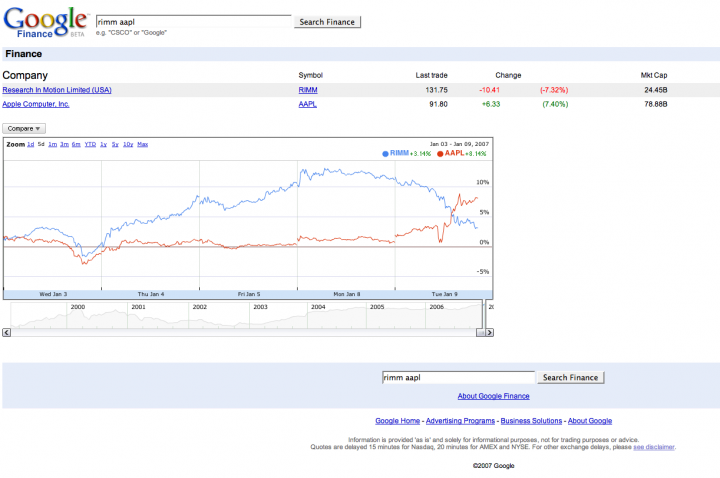
Task: Click the AAPL percent change (7.40%)
Action: [x=555, y=104]
